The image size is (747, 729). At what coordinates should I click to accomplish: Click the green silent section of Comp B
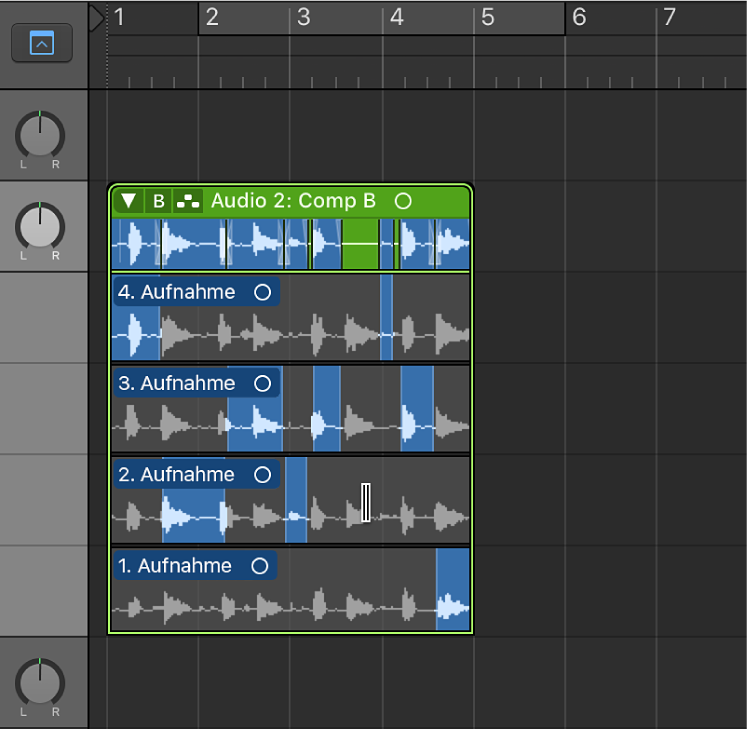pos(360,244)
